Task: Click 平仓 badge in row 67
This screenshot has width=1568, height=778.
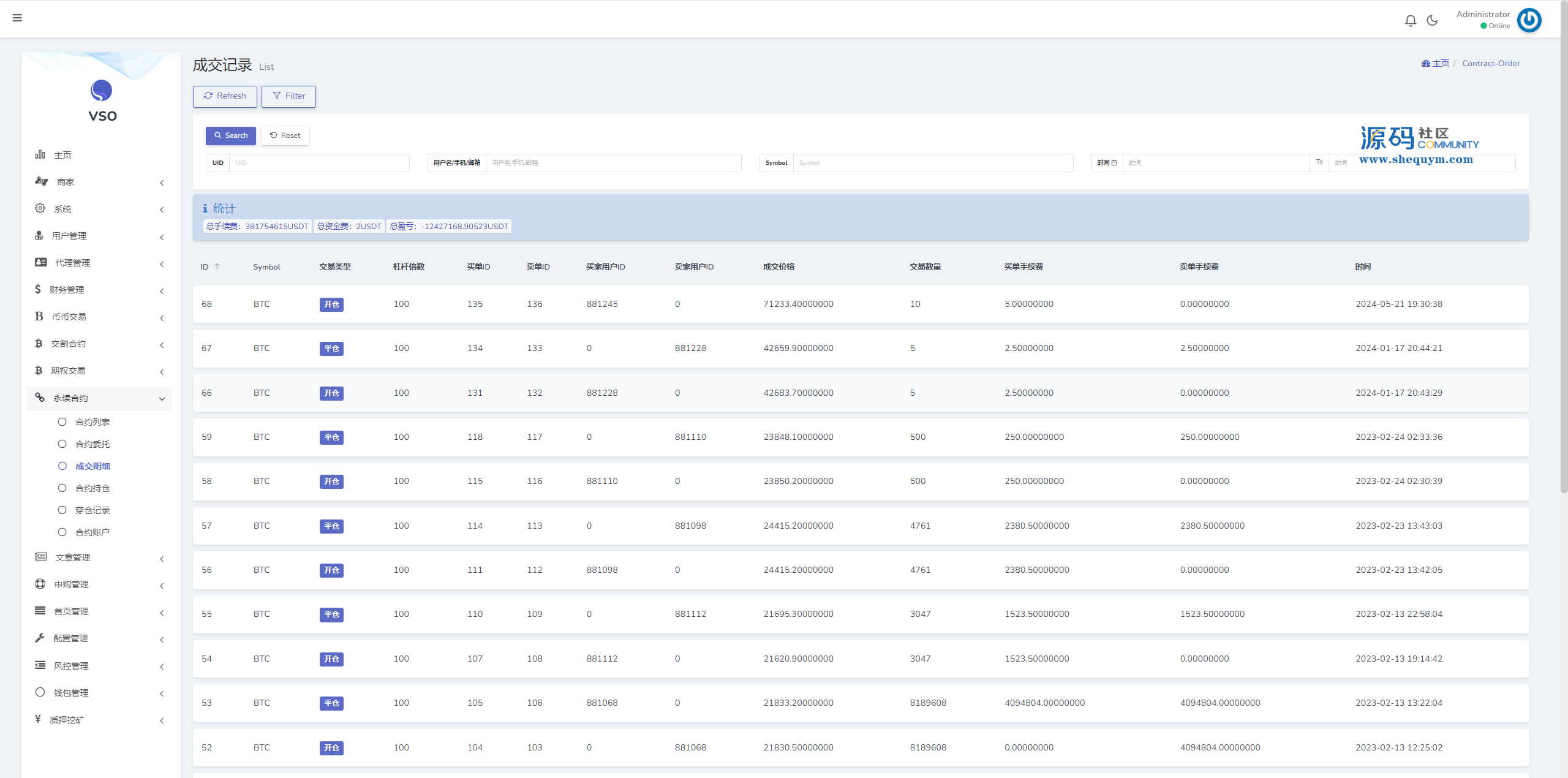Action: pos(331,349)
